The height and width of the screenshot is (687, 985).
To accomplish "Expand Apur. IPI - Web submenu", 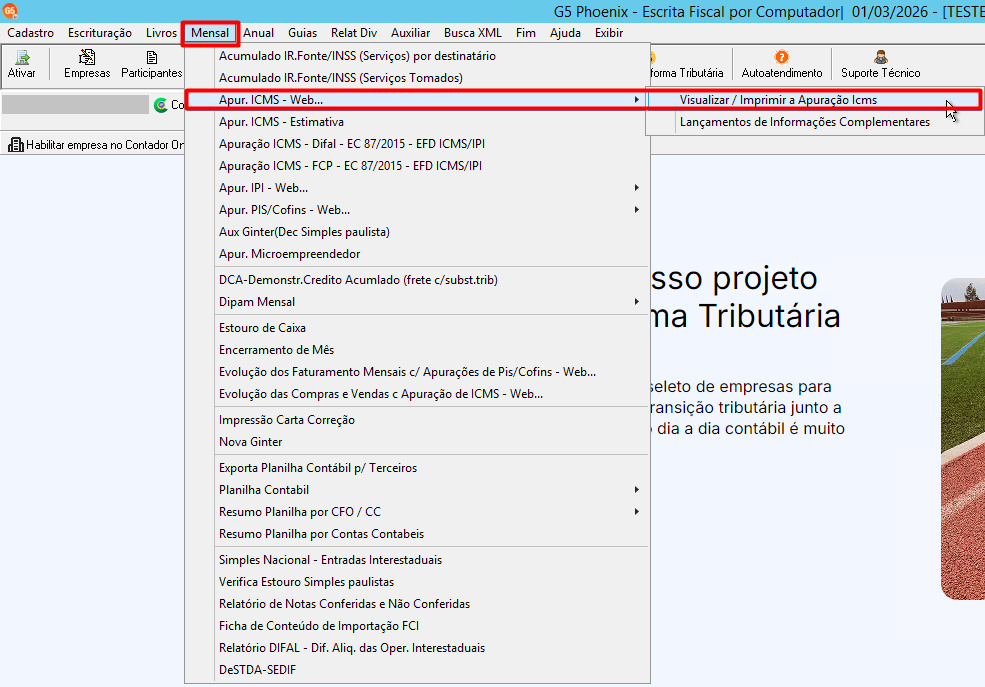I will point(417,188).
